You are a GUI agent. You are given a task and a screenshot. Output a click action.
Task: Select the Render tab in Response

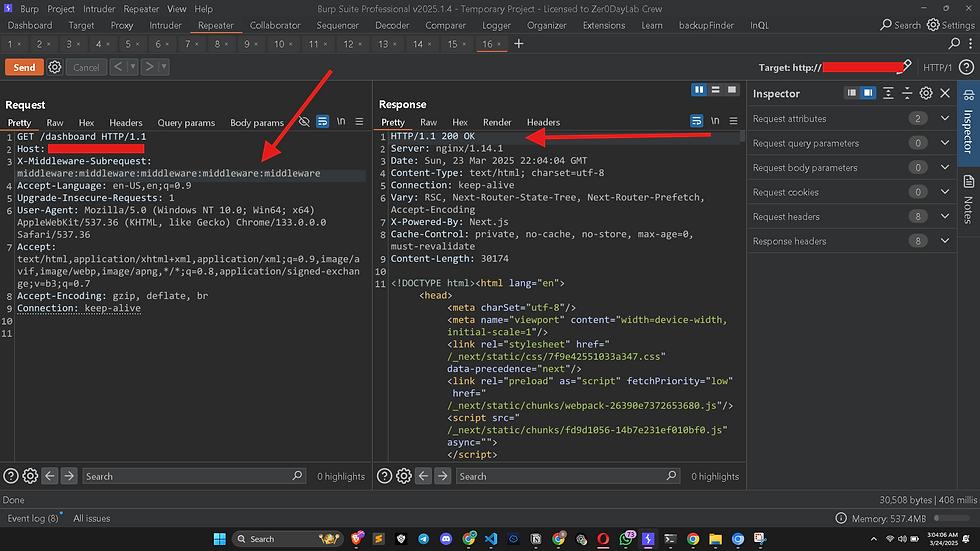pos(497,122)
